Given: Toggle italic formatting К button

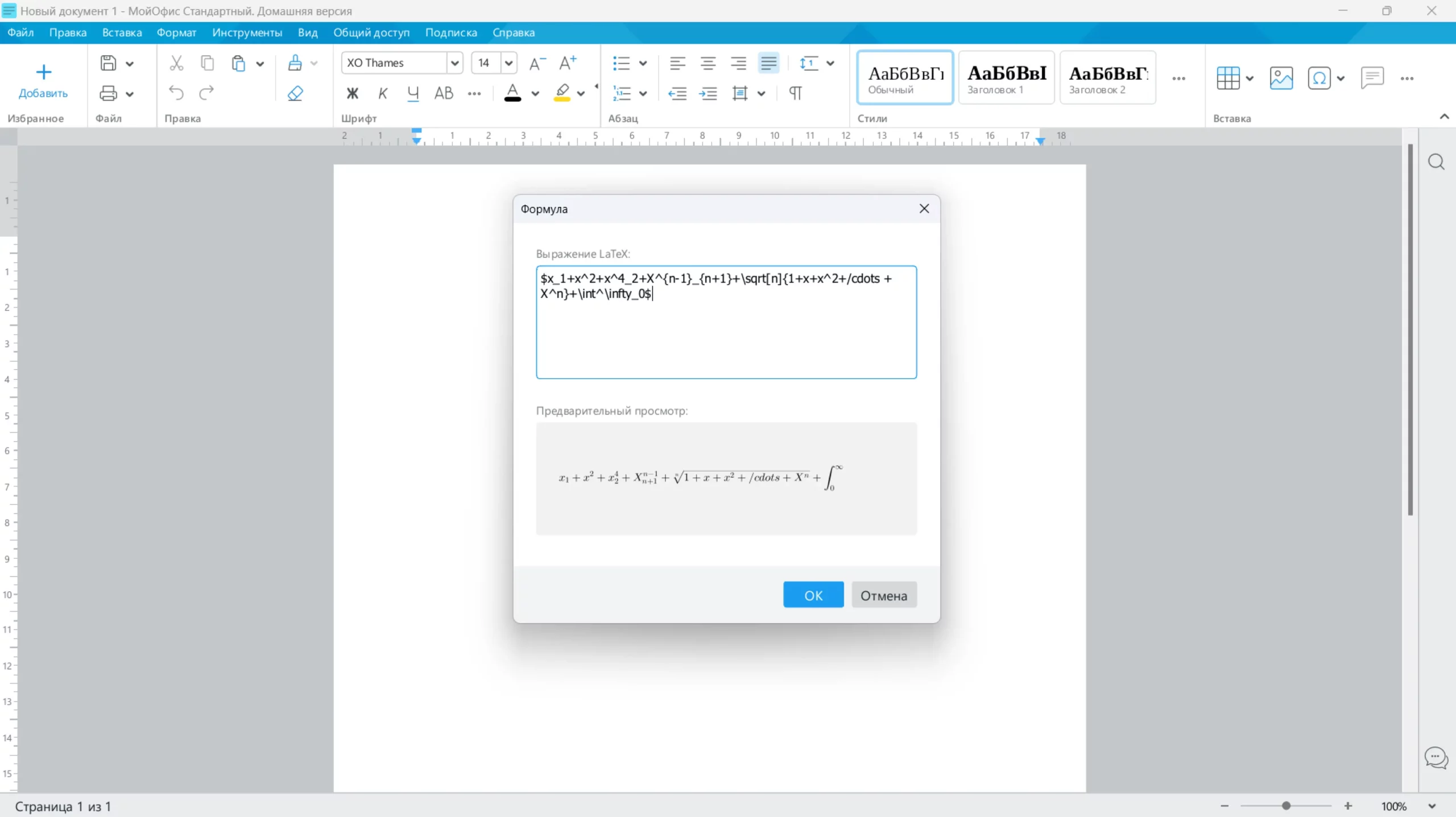Looking at the screenshot, I should pyautogui.click(x=383, y=93).
